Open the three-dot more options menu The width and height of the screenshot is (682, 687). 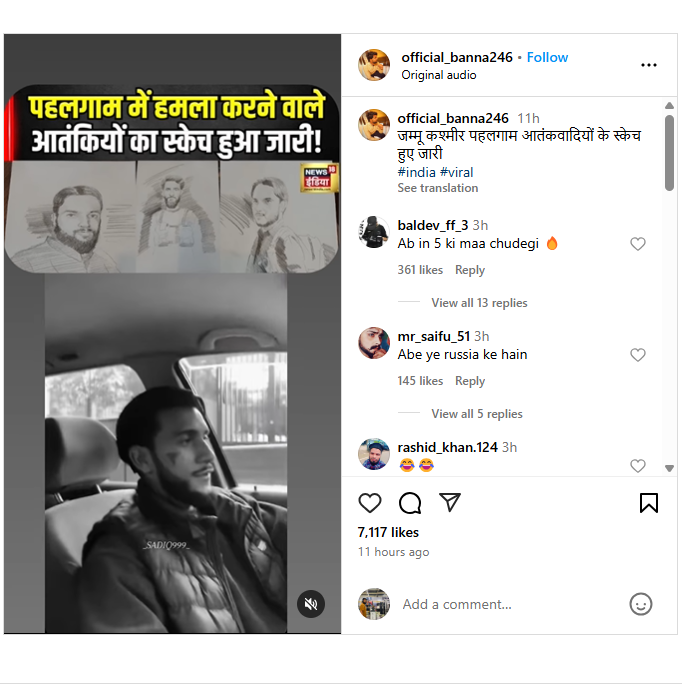[649, 65]
